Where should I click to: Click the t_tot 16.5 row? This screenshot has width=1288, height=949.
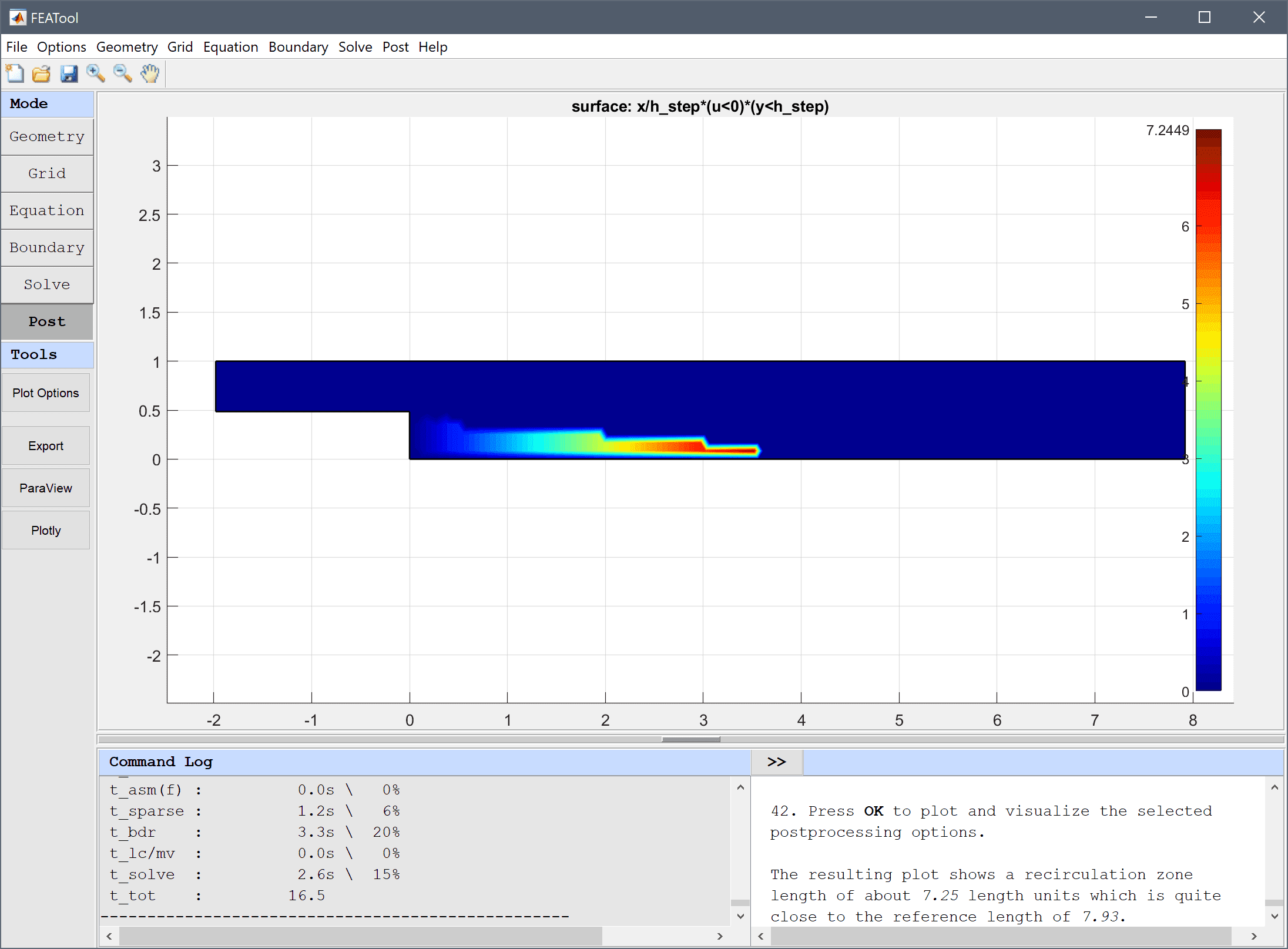click(217, 896)
